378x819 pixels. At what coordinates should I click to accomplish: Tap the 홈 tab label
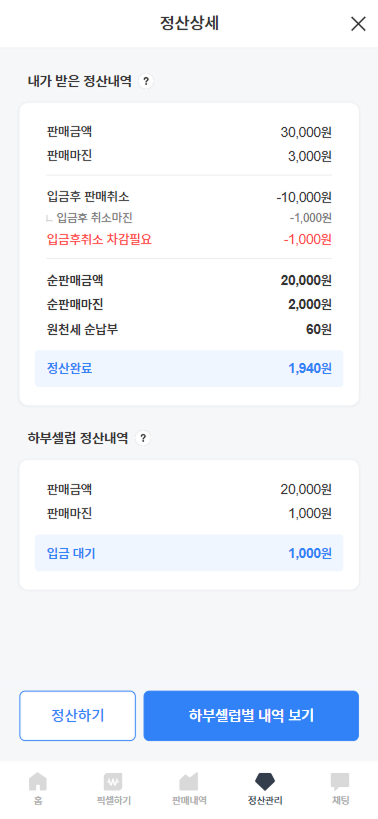tap(38, 800)
